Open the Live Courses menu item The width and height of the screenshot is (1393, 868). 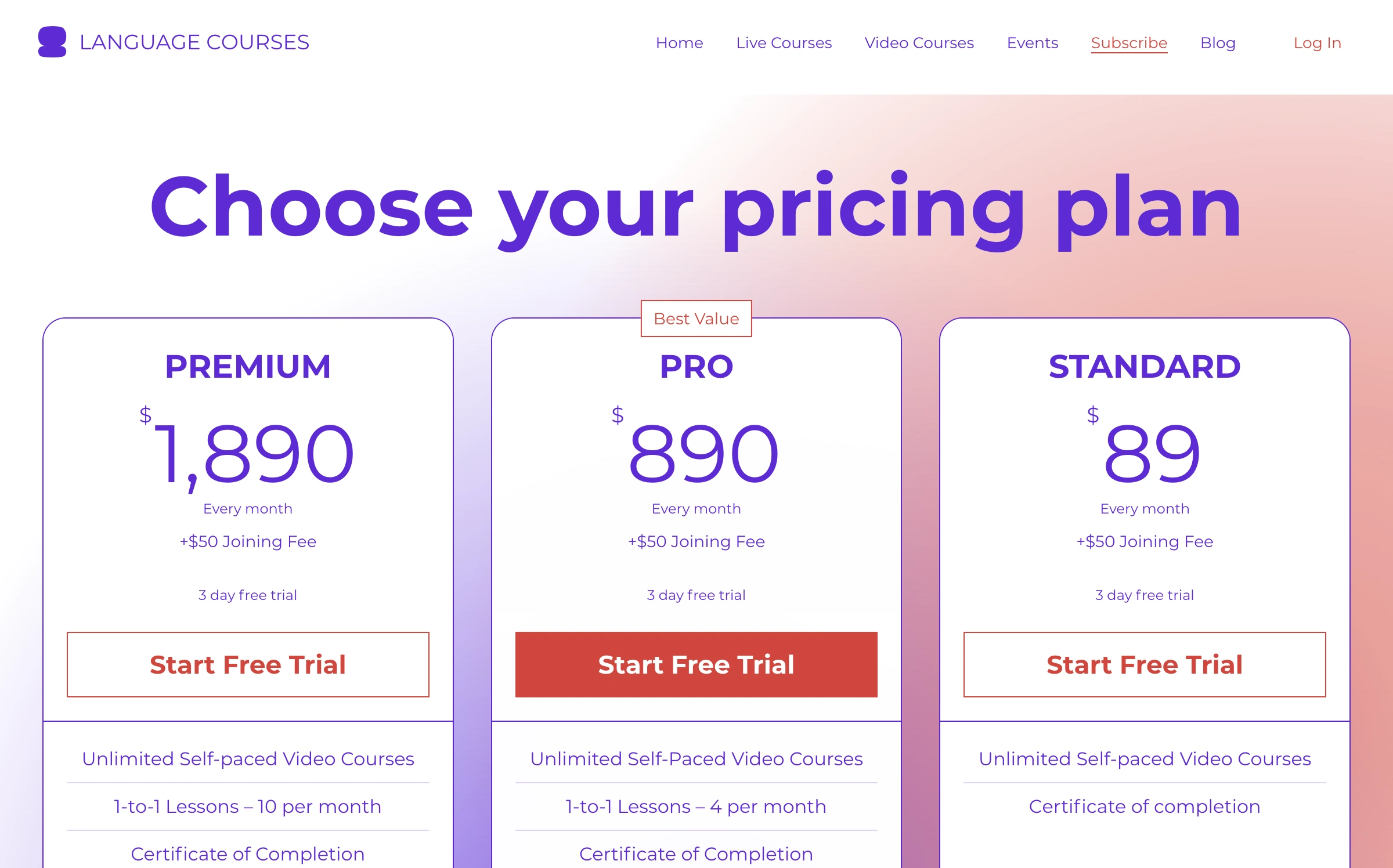[x=784, y=43]
